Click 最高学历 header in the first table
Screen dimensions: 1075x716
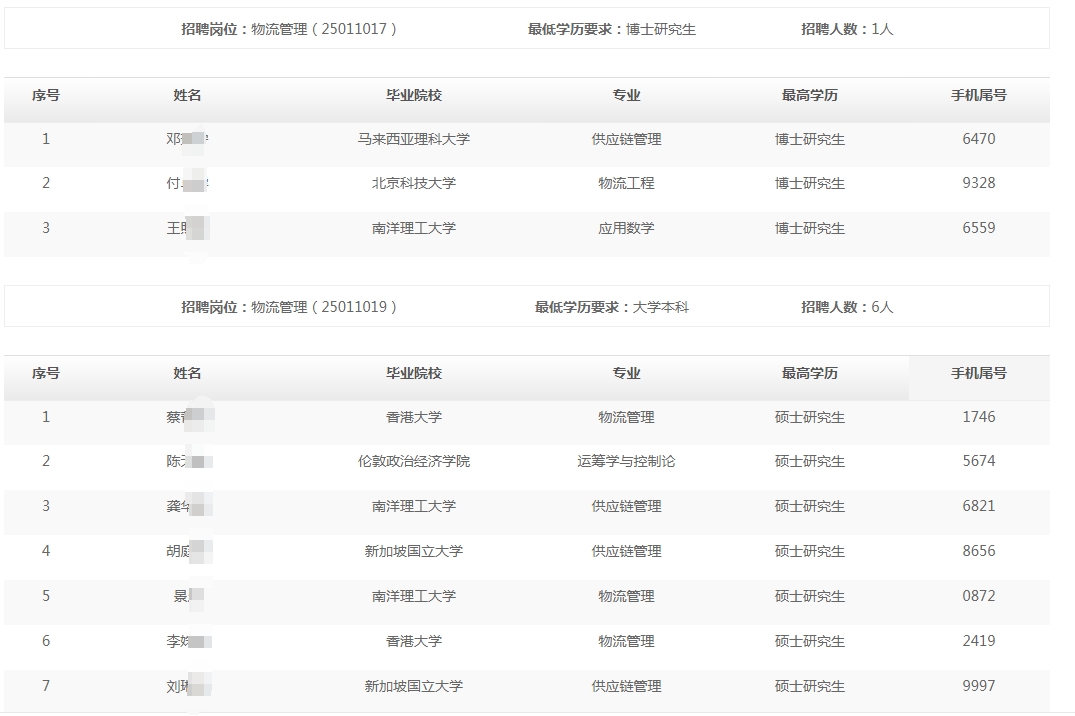(809, 95)
